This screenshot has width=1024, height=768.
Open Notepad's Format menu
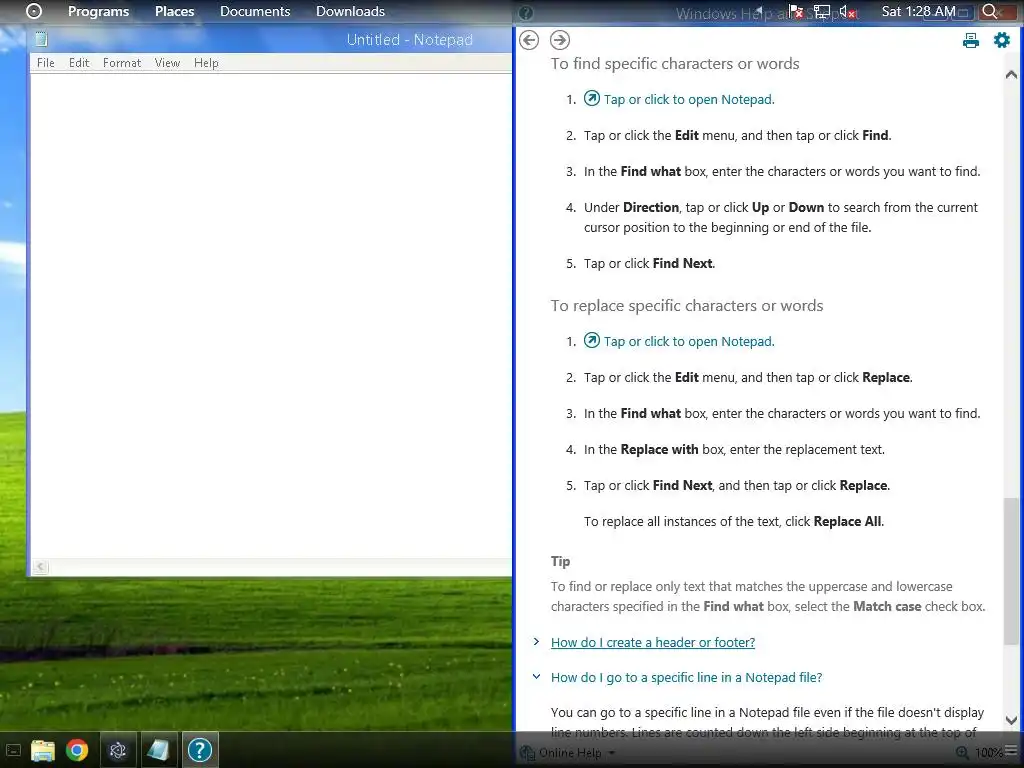pos(122,63)
